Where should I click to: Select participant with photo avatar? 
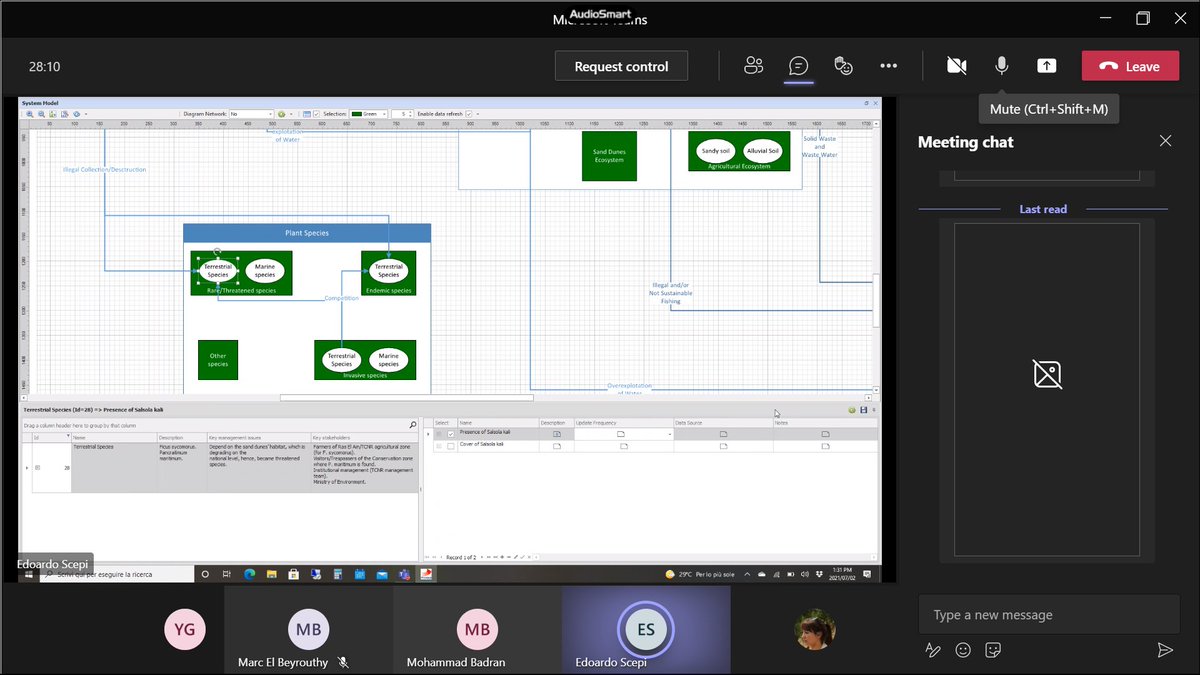(815, 630)
